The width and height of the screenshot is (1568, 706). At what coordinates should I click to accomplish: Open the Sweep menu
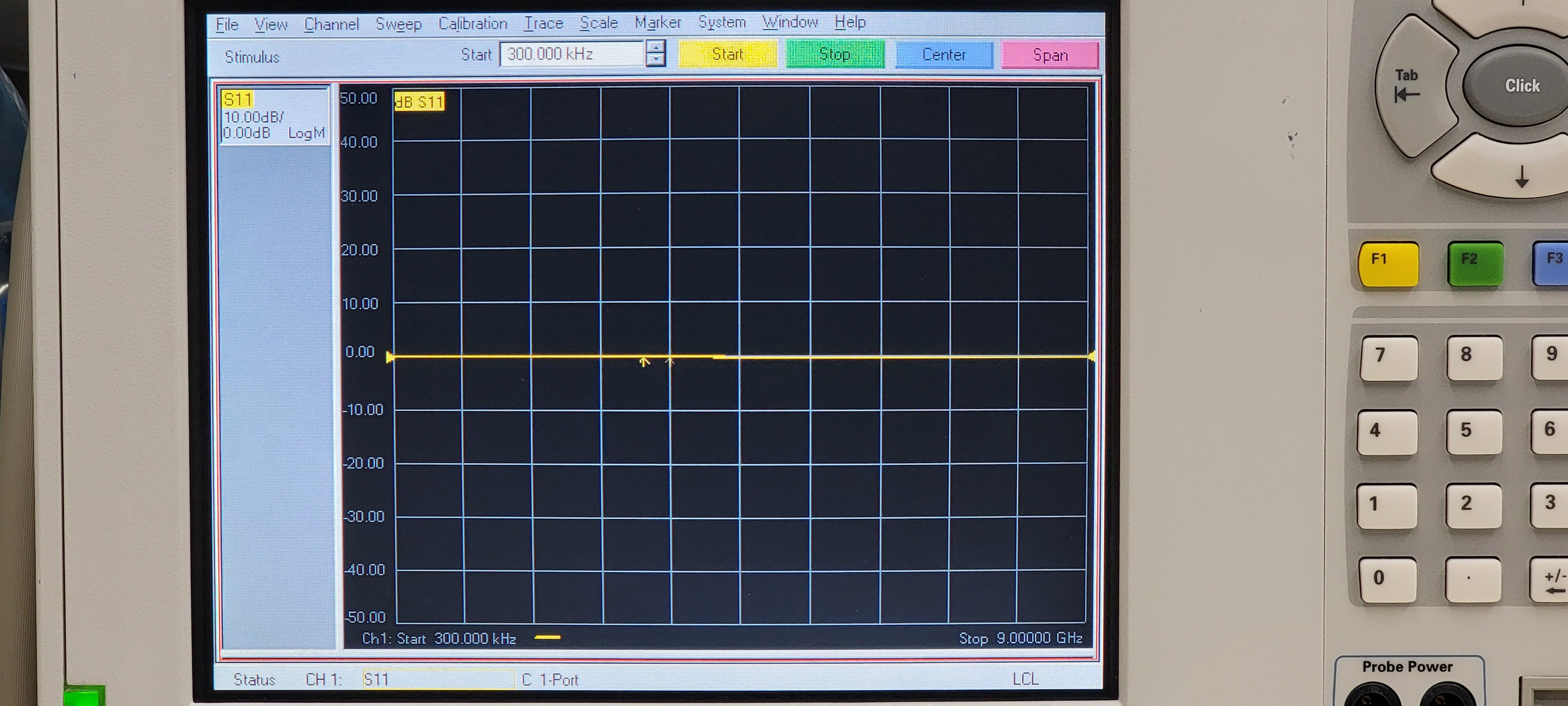[x=398, y=24]
